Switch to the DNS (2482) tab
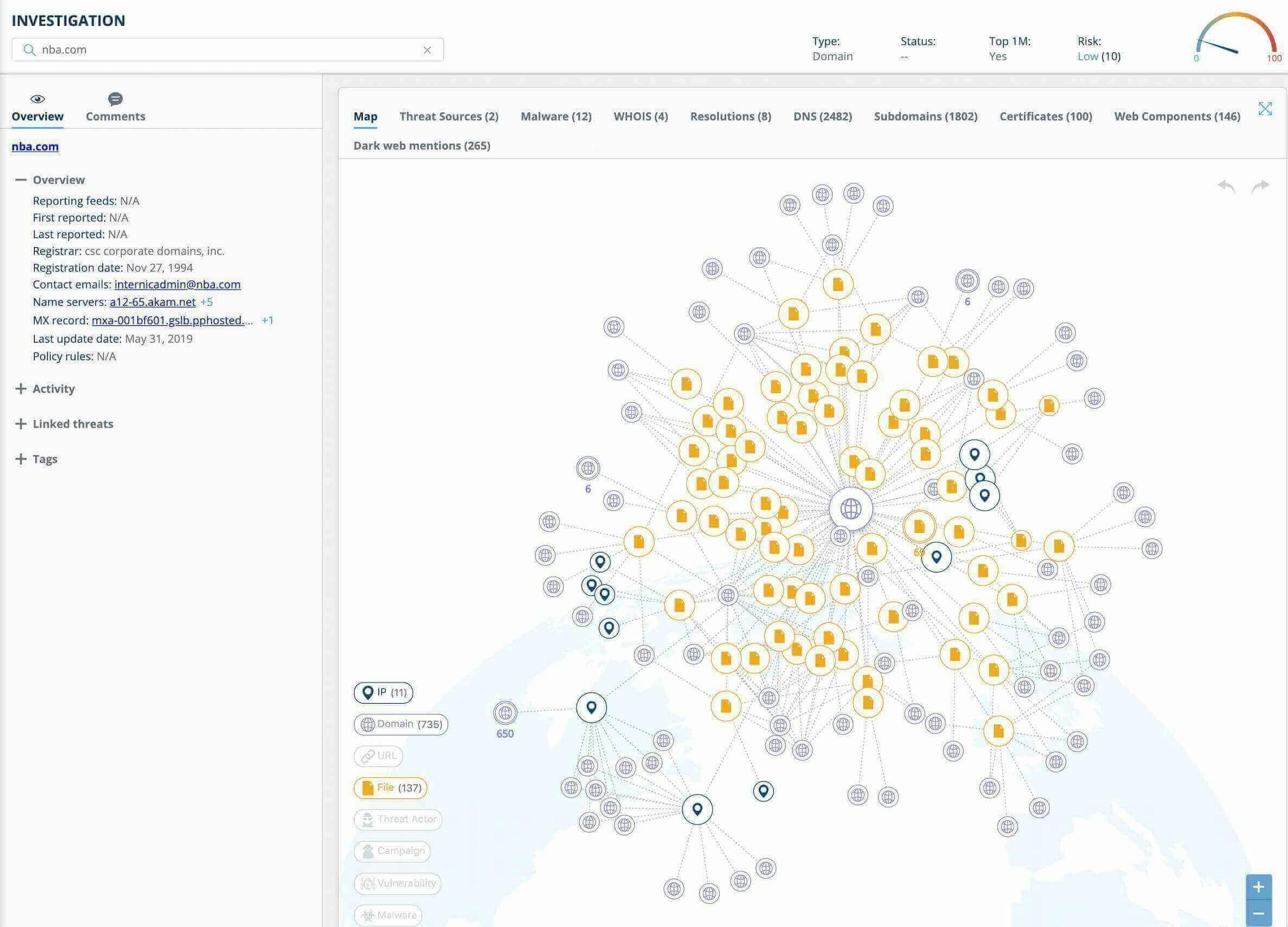Image resolution: width=1288 pixels, height=927 pixels. [x=823, y=117]
